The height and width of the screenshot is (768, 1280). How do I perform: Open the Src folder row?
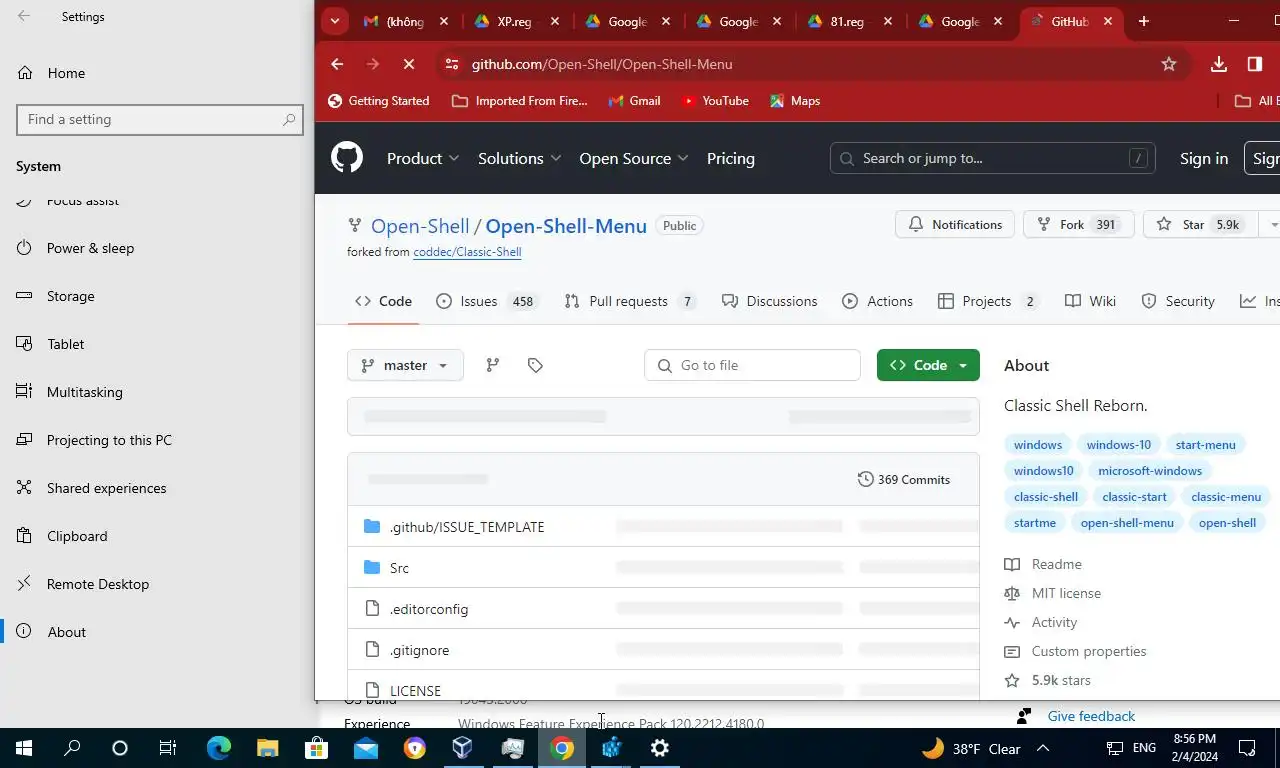pos(663,568)
